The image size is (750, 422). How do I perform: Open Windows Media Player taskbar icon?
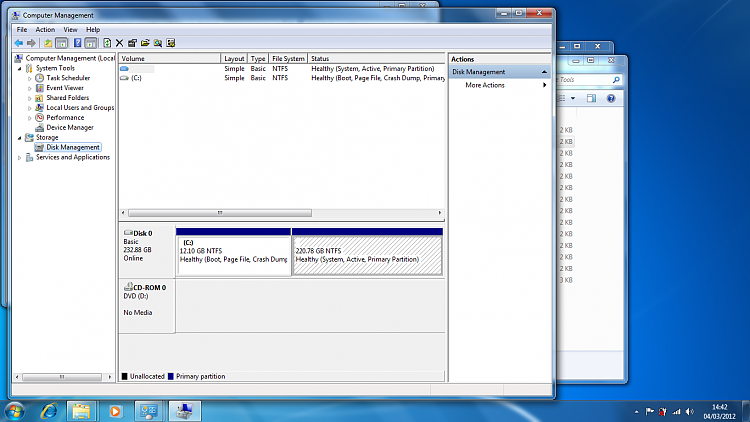point(115,411)
